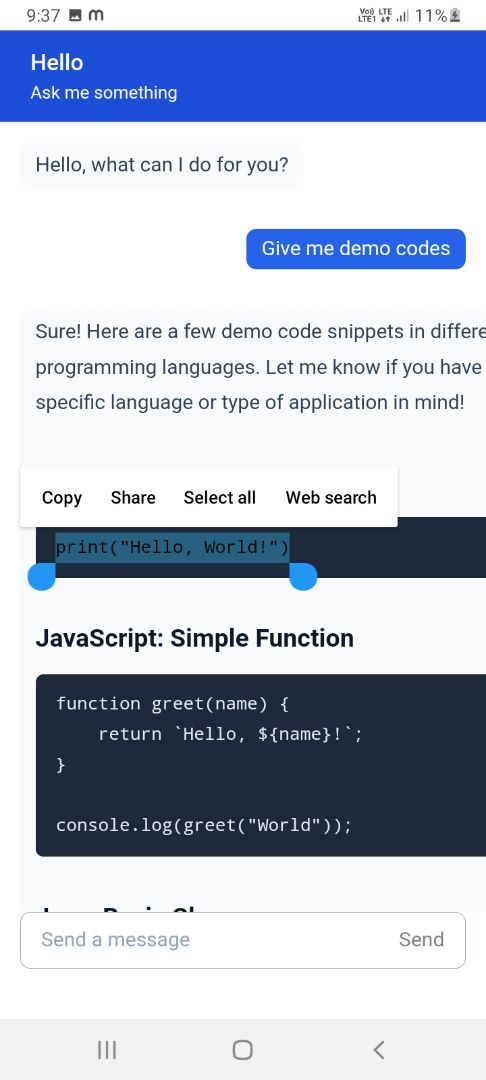Screen dimensions: 486x1080
Task: Tap Share in the text selection menu
Action: pyautogui.click(x=133, y=497)
